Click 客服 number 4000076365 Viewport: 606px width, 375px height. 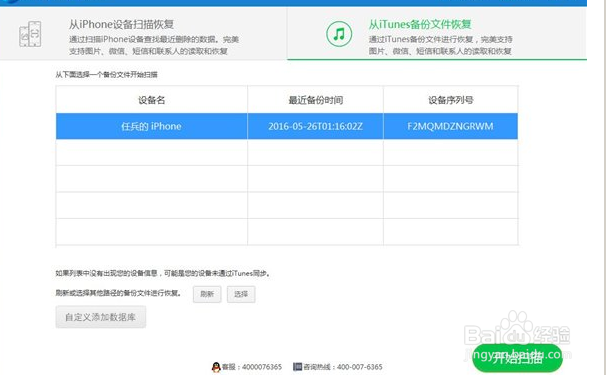point(252,367)
